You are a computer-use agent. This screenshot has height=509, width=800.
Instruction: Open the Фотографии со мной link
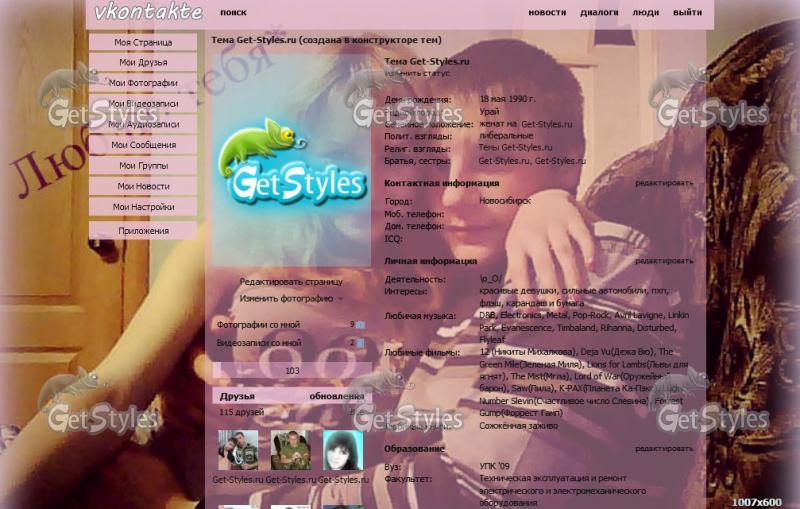[x=258, y=325]
